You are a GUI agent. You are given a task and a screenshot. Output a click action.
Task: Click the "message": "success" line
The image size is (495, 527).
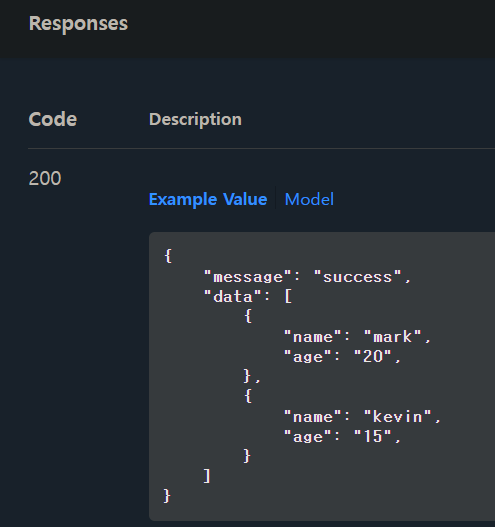pyautogui.click(x=307, y=277)
